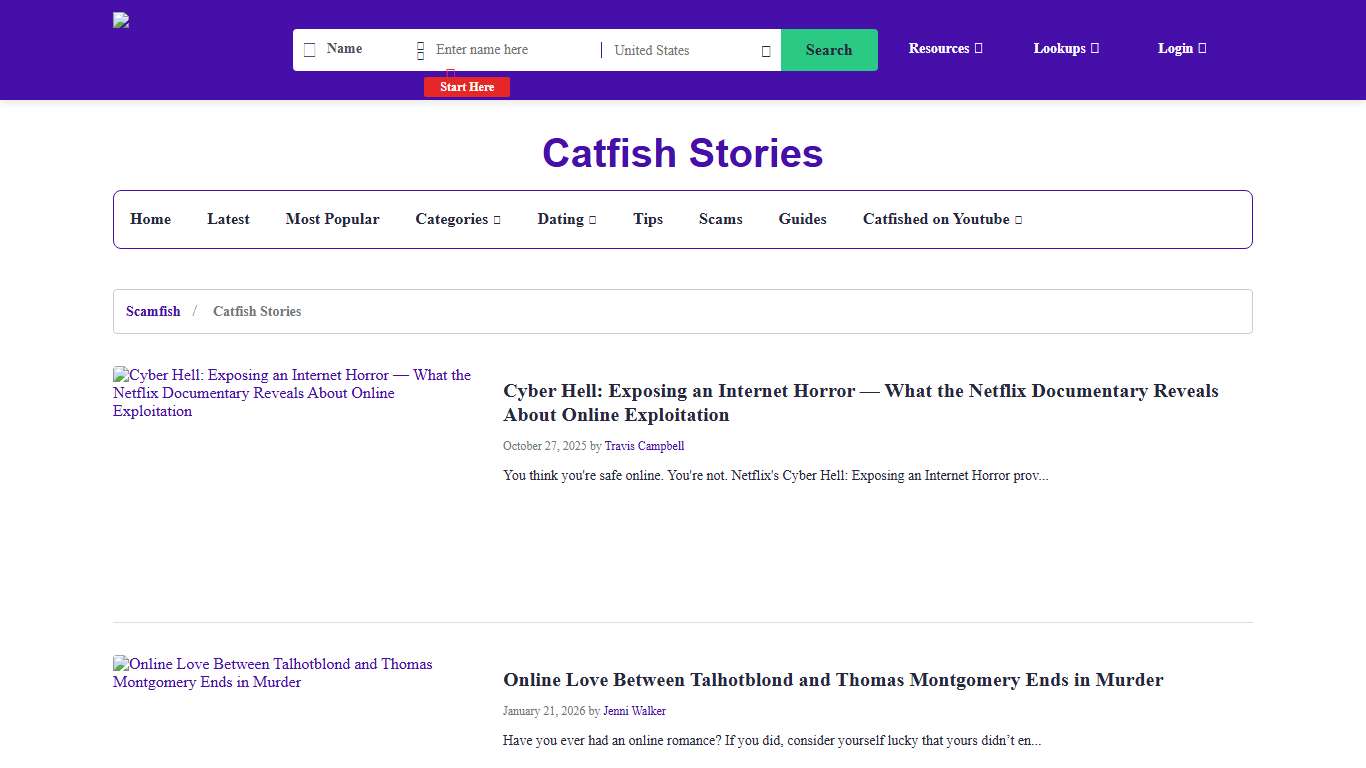This screenshot has height=768, width=1366.
Task: Click the Resources menu icon
Action: [979, 48]
